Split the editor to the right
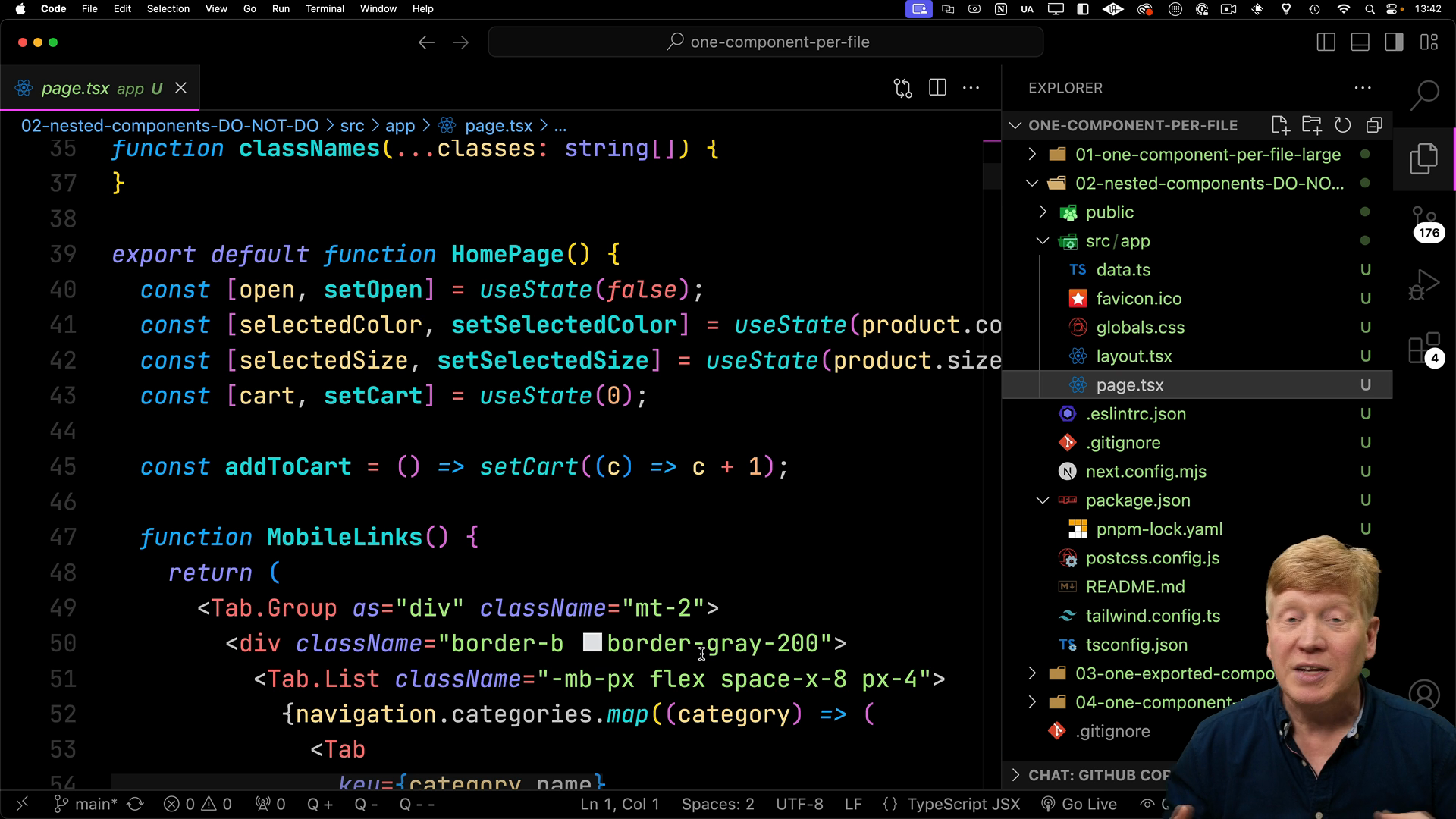This screenshot has height=819, width=1456. (x=937, y=88)
